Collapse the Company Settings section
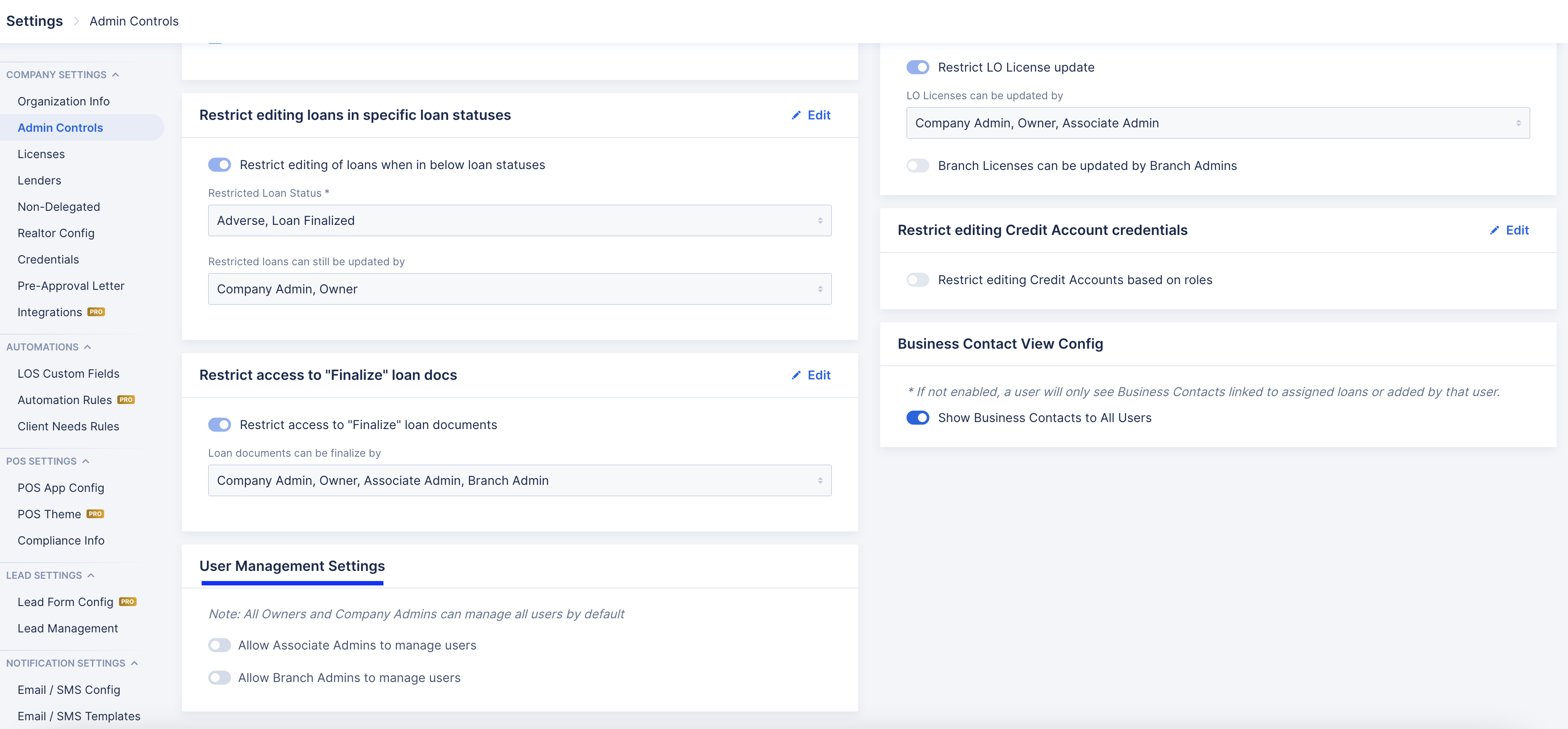 coord(116,75)
